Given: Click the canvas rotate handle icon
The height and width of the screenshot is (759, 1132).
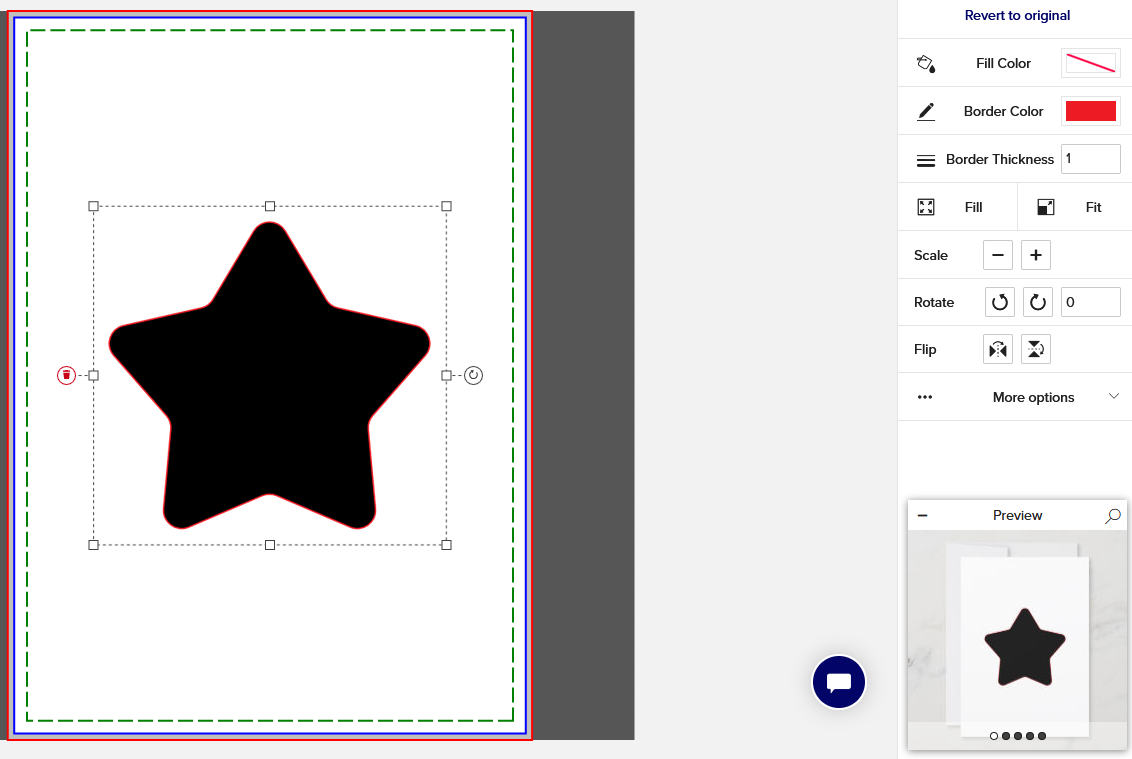Looking at the screenshot, I should click(x=473, y=376).
